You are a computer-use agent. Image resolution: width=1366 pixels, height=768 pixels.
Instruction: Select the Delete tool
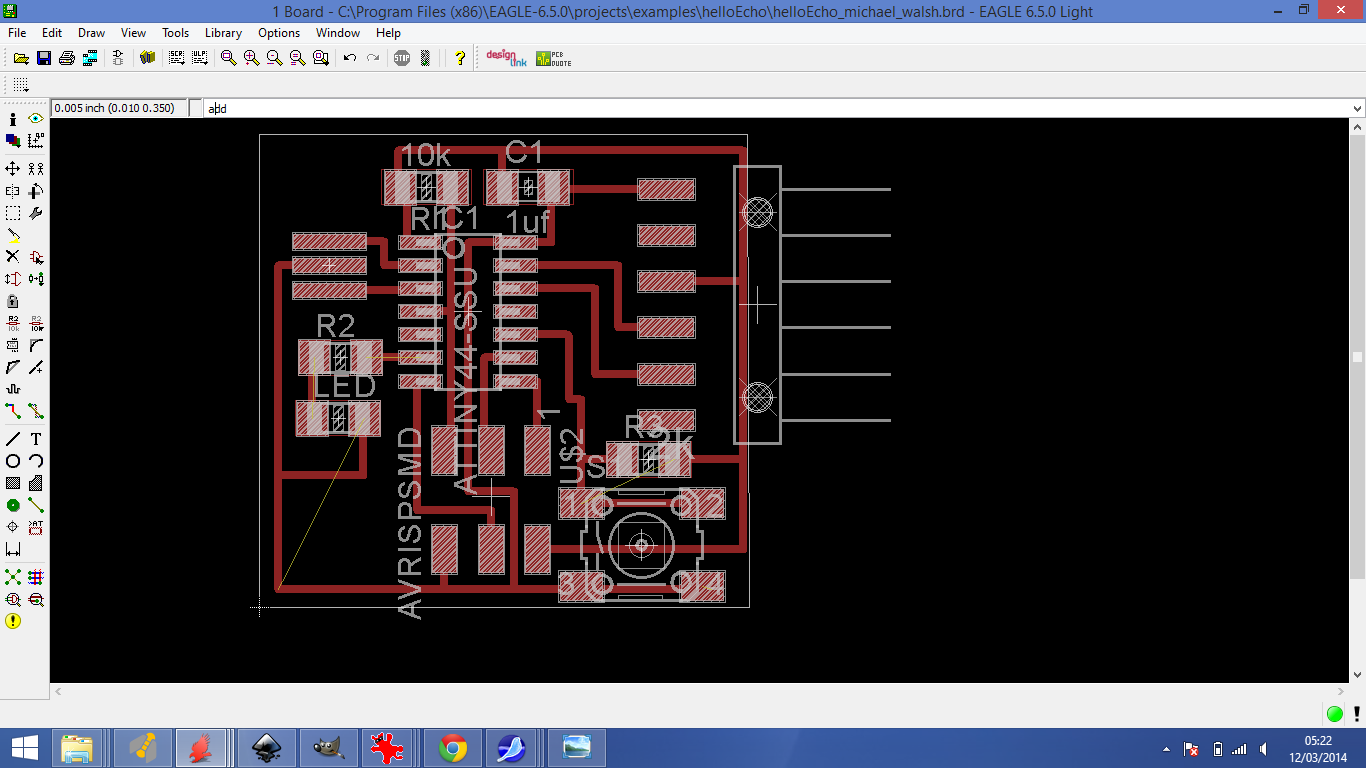13,257
